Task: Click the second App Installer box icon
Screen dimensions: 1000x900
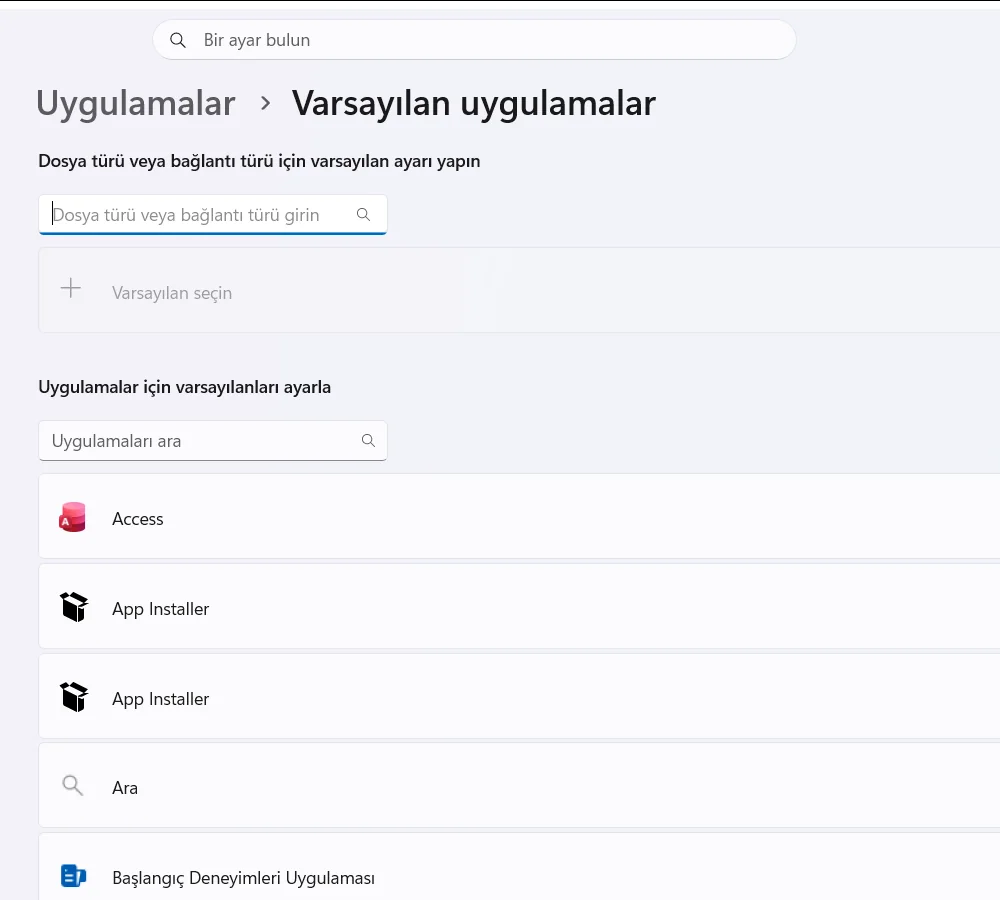Action: [74, 697]
